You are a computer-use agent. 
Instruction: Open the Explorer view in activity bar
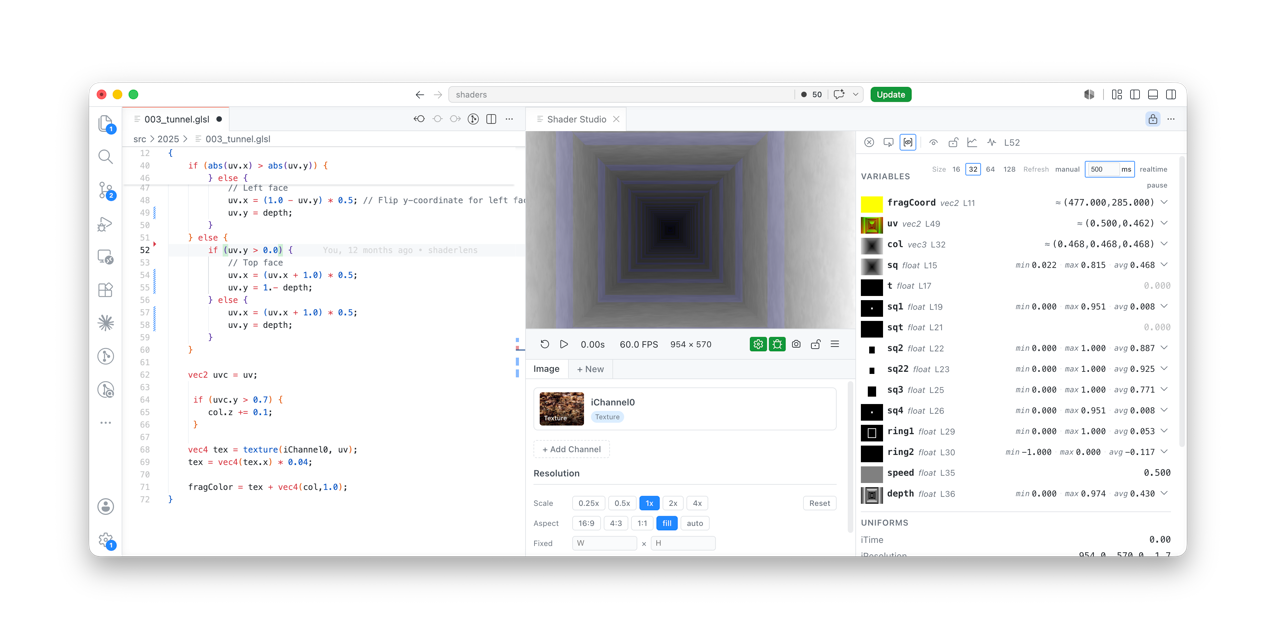point(106,124)
